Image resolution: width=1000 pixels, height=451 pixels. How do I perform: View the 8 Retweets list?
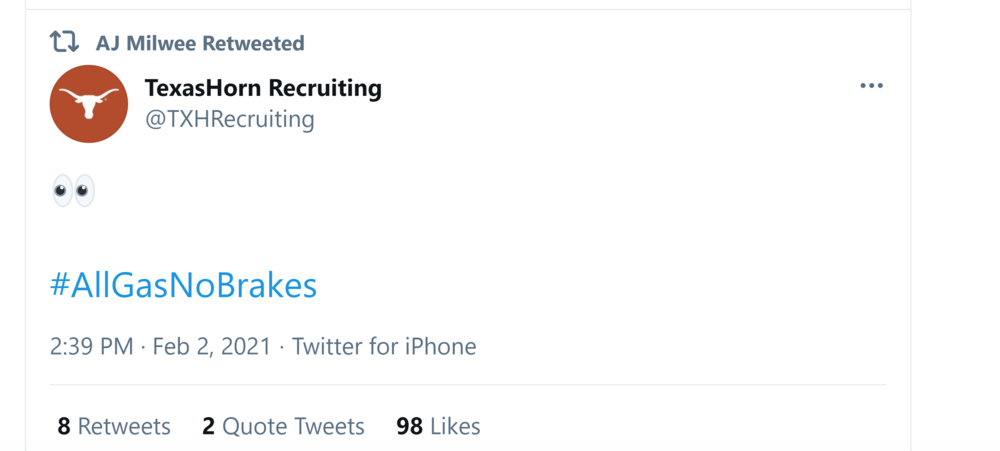pos(114,427)
